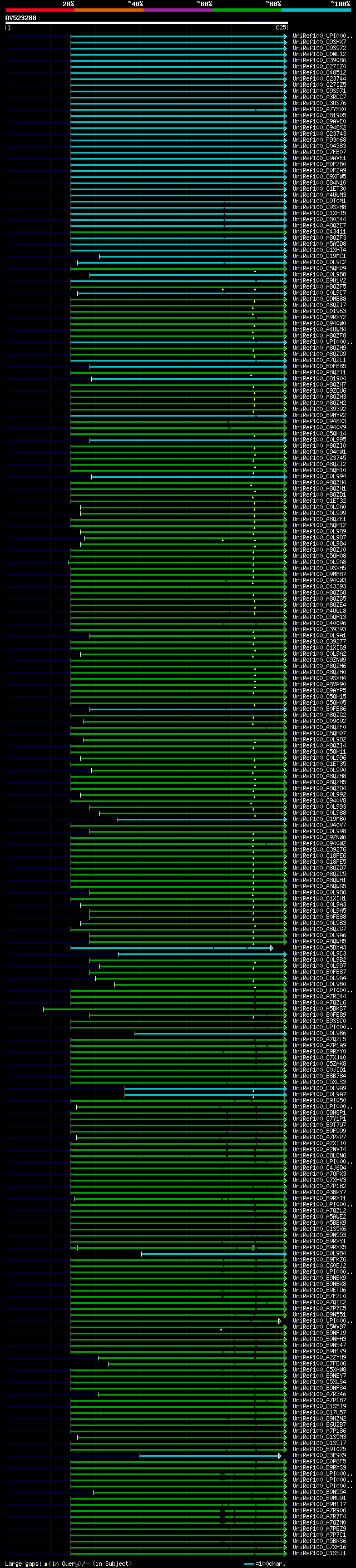Click the alignment bar for UniRef100_Q19MC1

coord(192,256)
